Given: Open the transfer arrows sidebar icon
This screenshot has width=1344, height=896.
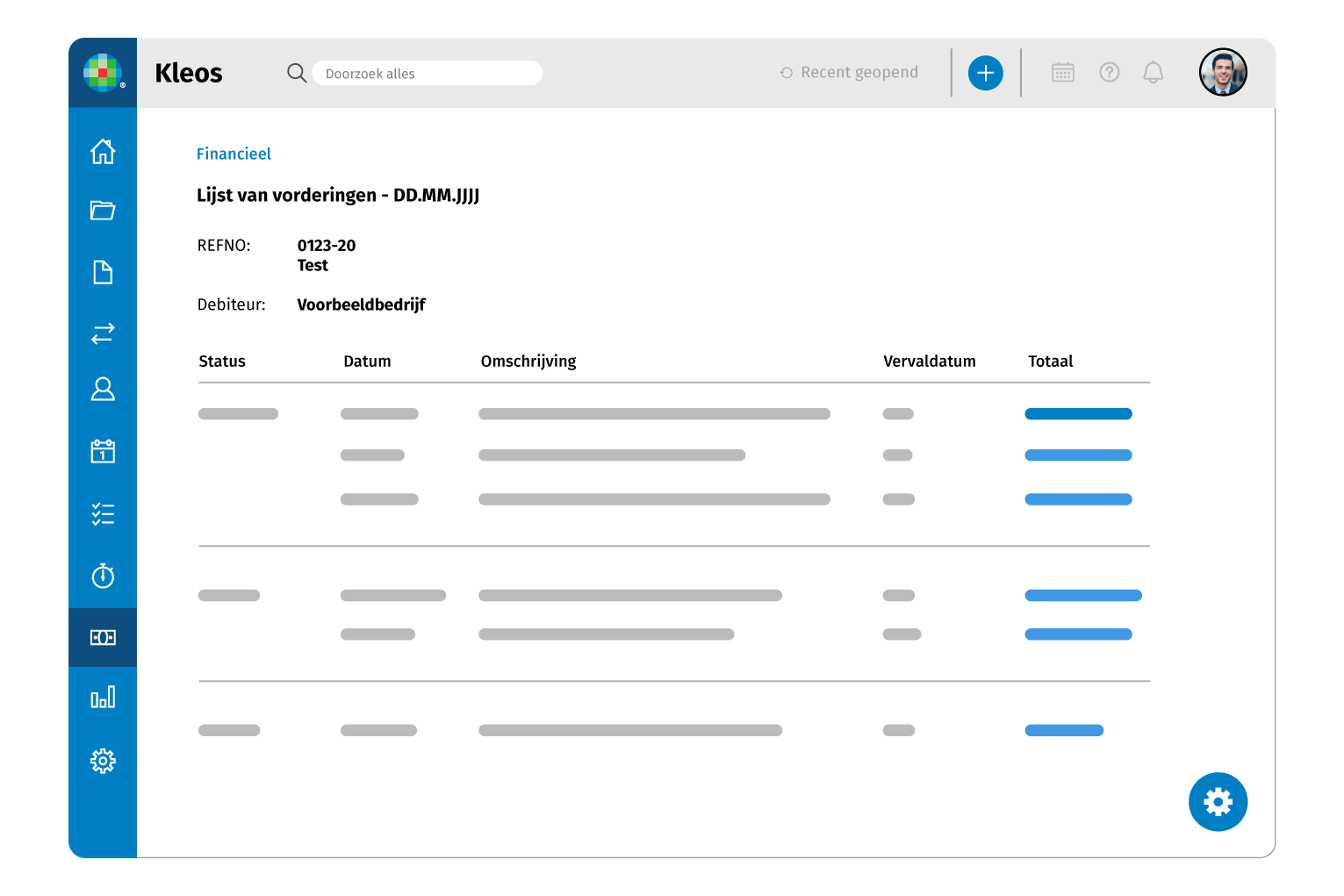Looking at the screenshot, I should [103, 333].
